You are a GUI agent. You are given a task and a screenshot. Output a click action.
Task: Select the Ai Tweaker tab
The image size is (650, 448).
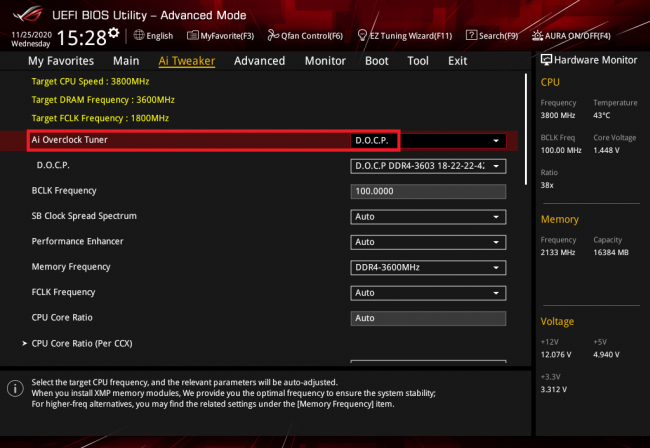coord(187,61)
